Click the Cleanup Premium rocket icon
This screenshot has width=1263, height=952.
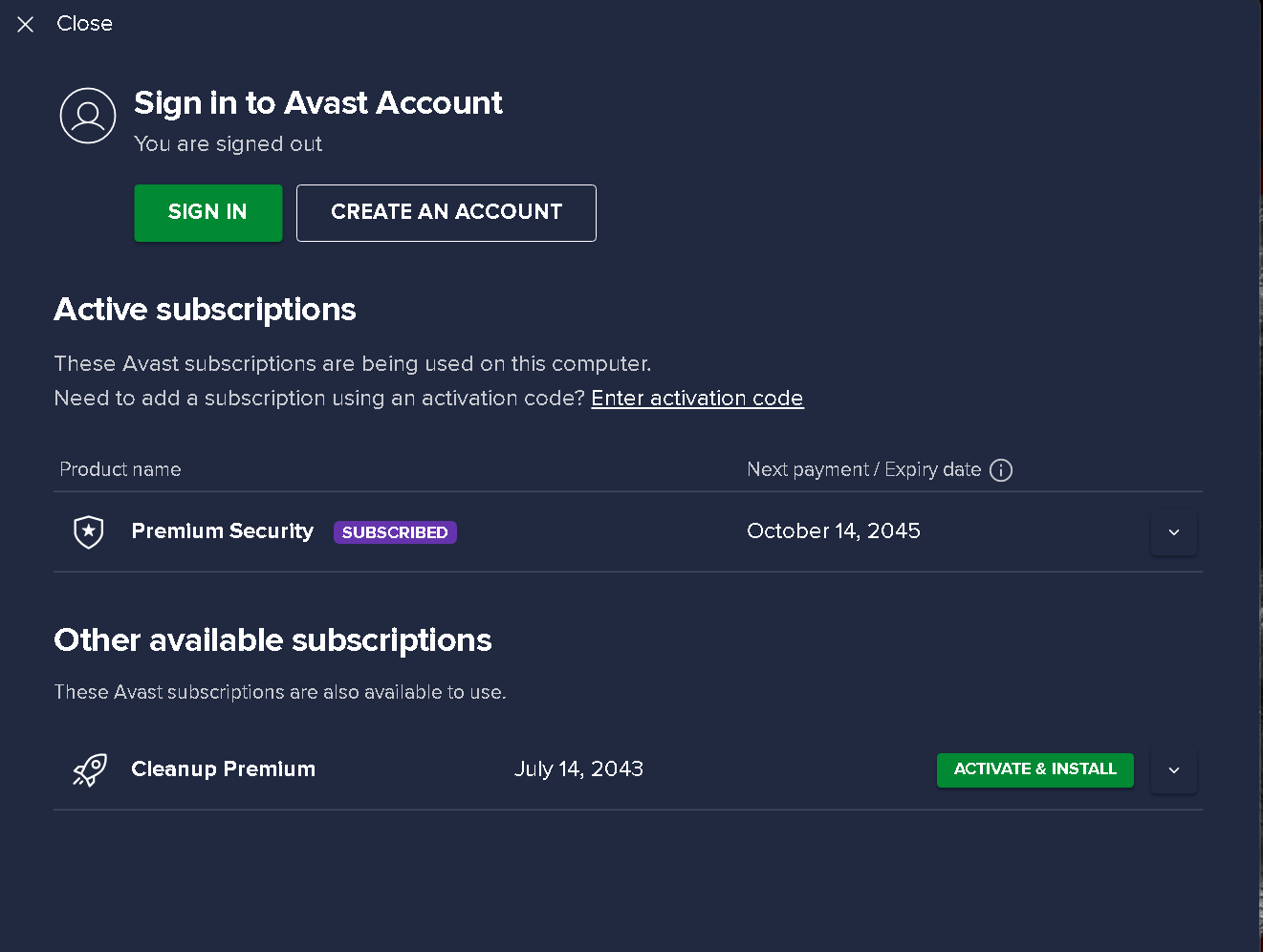click(90, 769)
